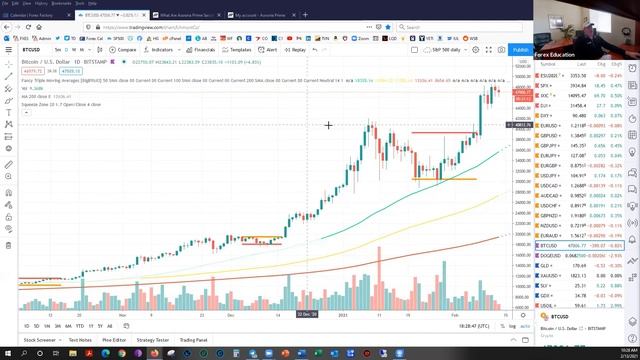The image size is (640, 360).
Task: Switch to the Calendar Forex Factory browser tab
Action: pos(36,15)
